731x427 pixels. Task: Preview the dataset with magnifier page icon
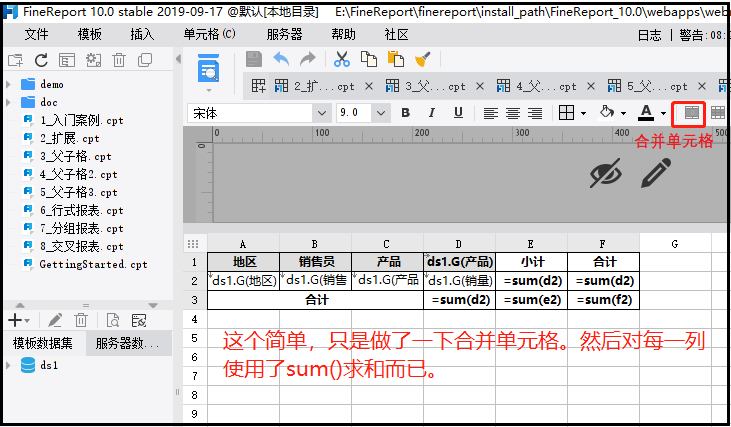pos(113,320)
